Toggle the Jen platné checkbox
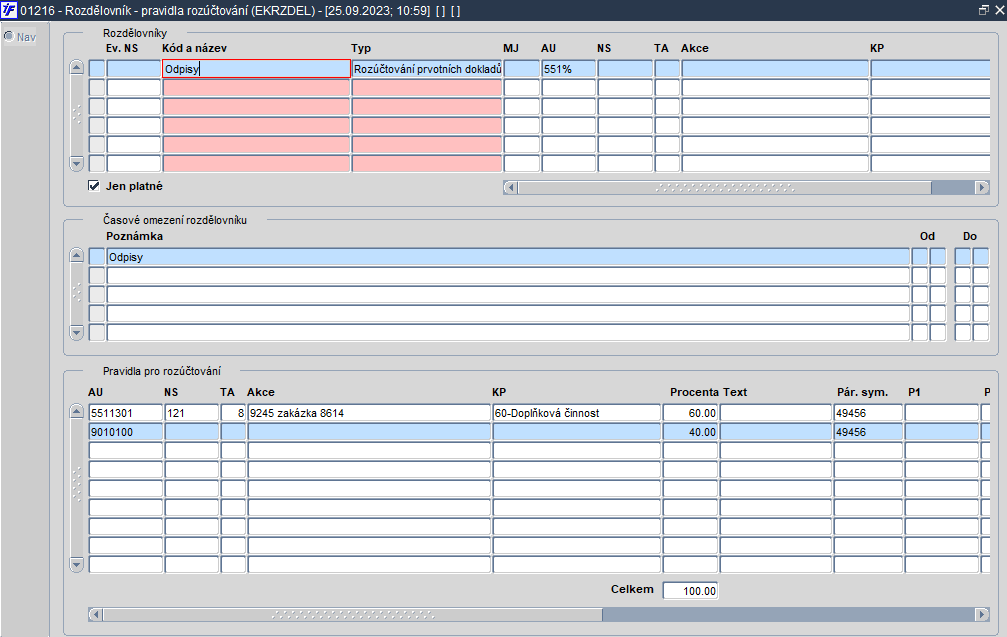The height and width of the screenshot is (637, 1007). point(94,186)
